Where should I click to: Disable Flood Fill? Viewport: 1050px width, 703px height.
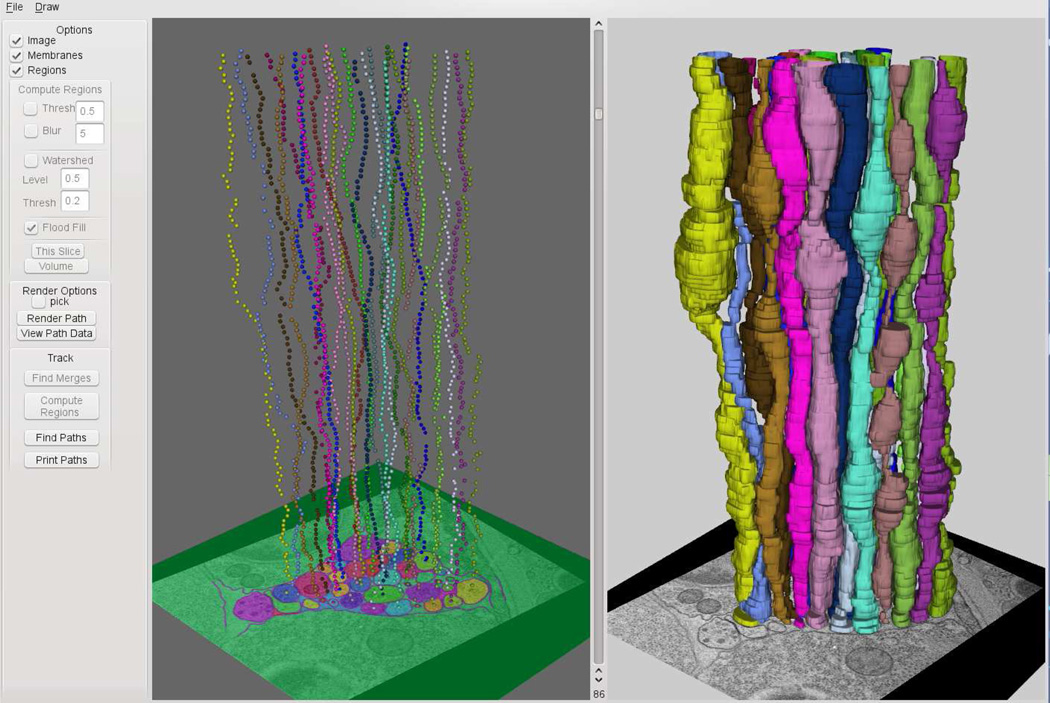coord(31,227)
